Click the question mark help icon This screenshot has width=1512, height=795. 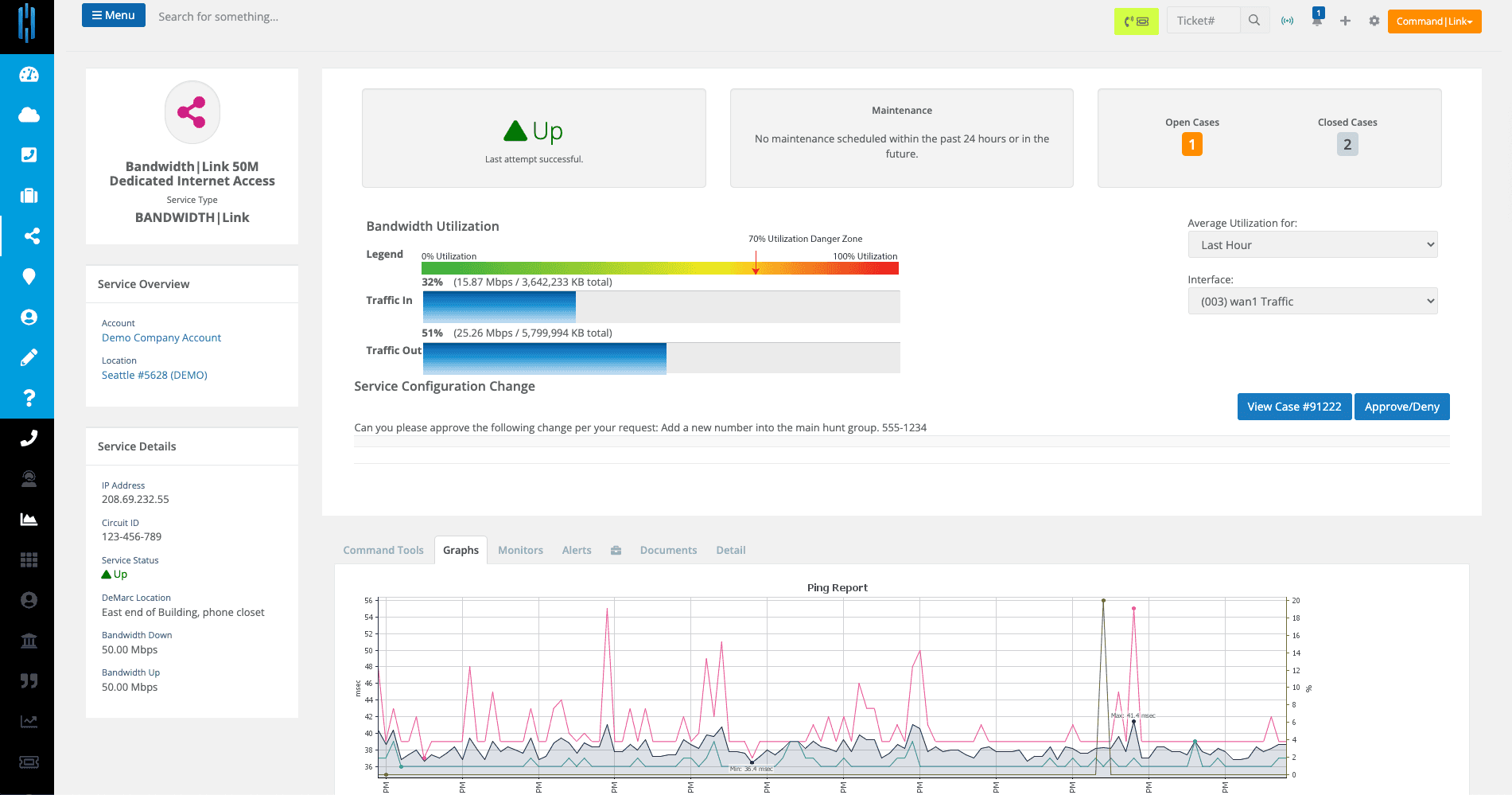click(x=29, y=398)
